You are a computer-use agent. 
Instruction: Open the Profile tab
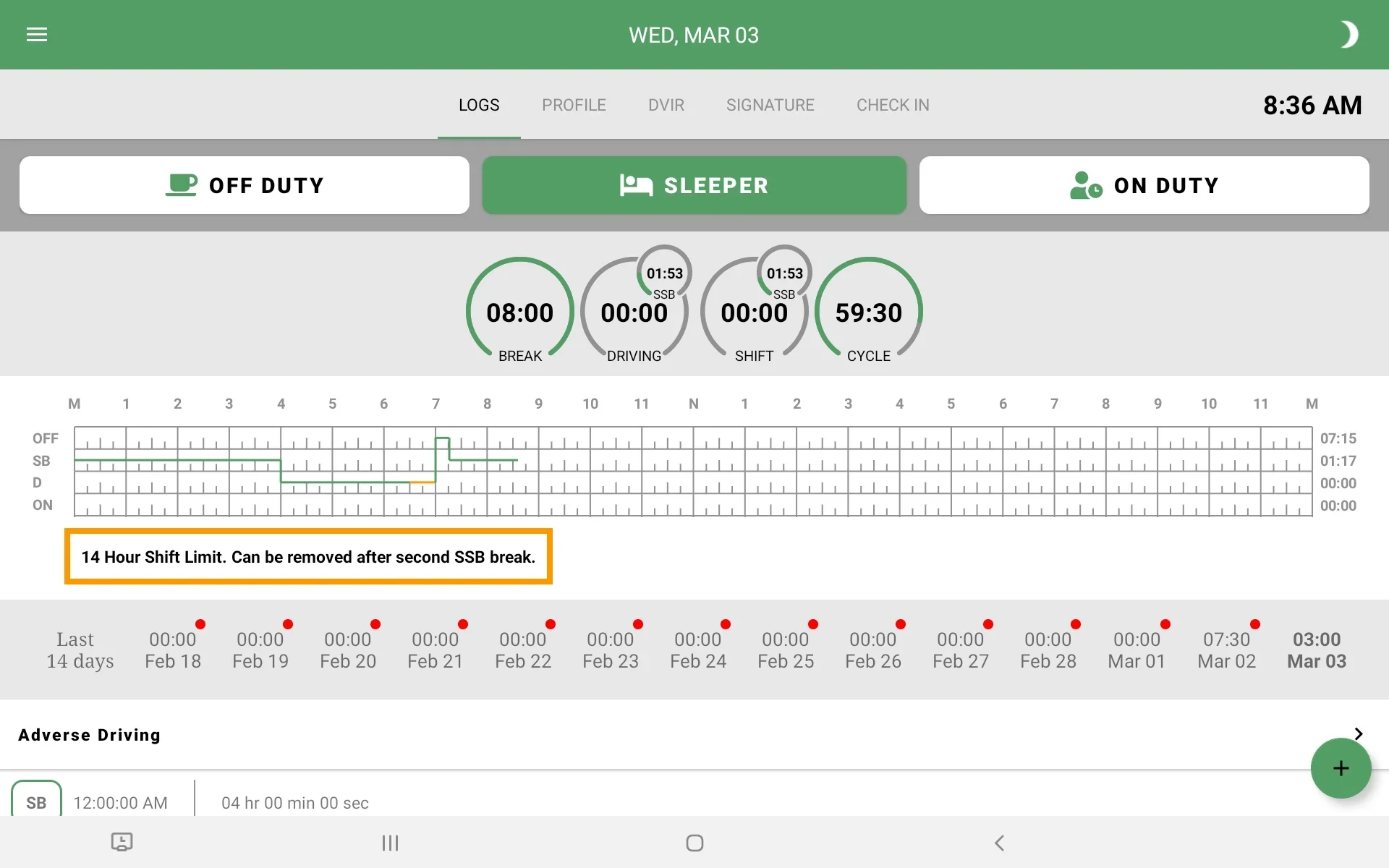pos(574,105)
